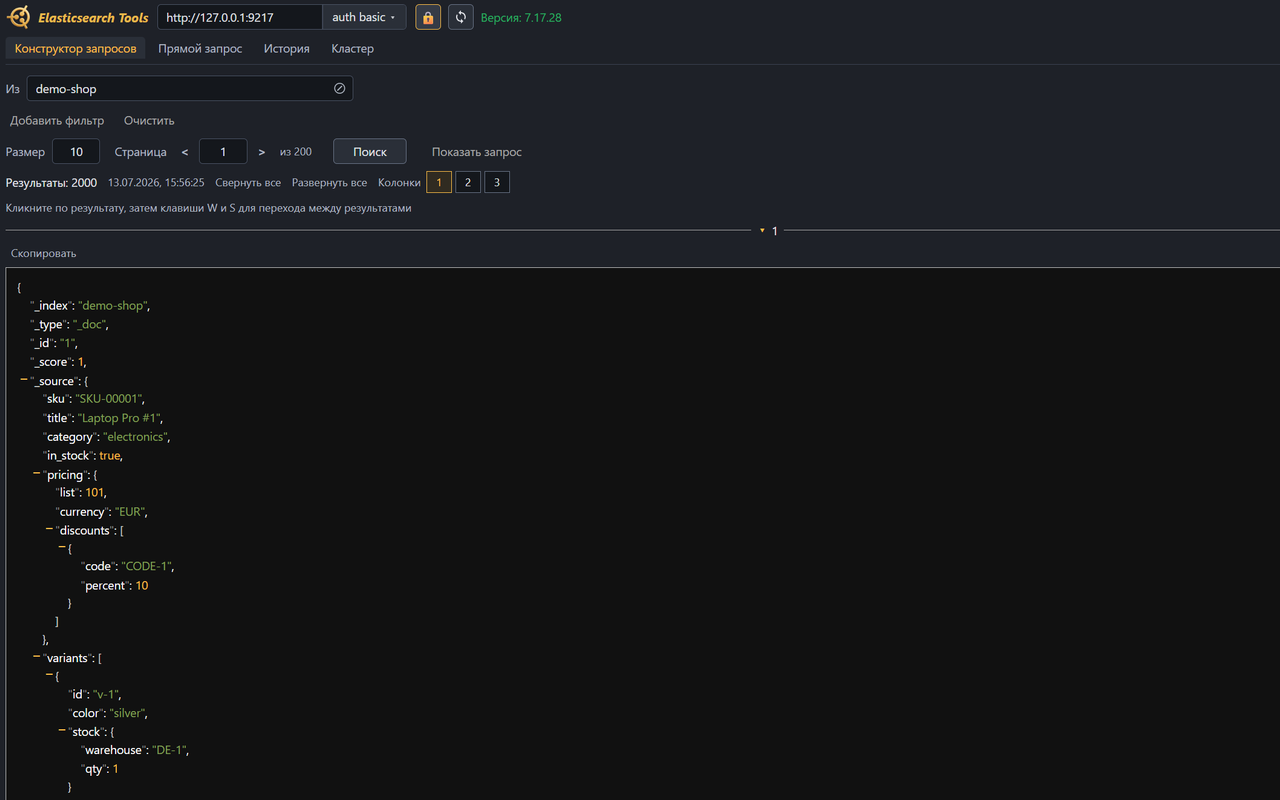This screenshot has height=800, width=1280.
Task: Click the list price 101 value
Action: tap(95, 493)
